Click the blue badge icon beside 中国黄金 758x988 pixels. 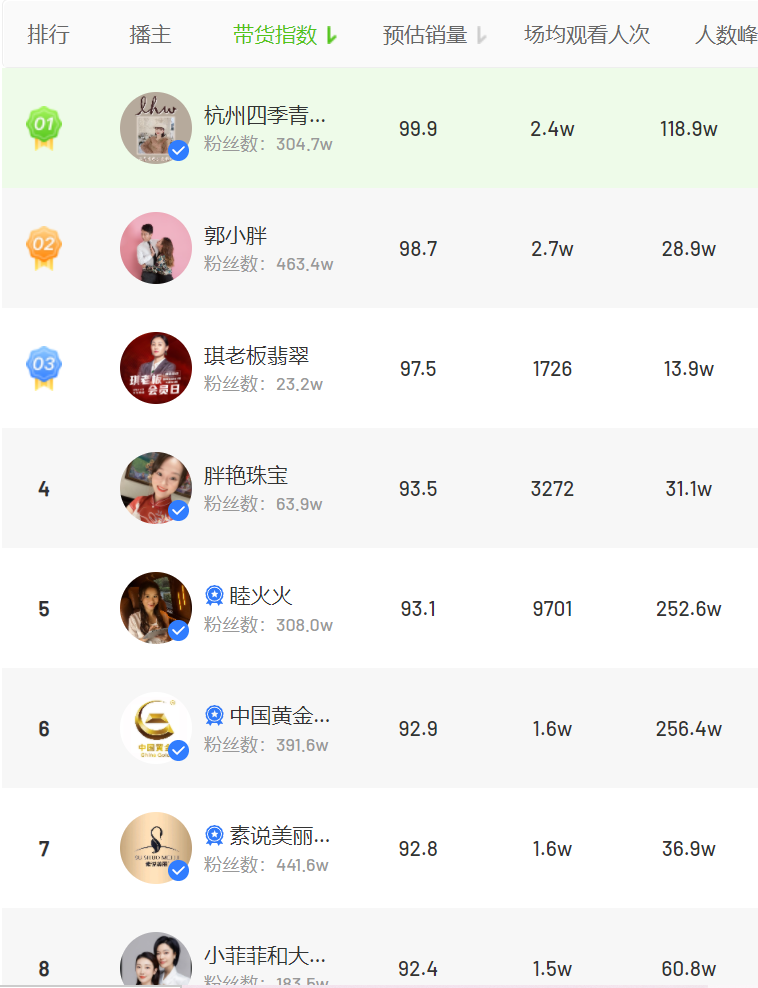pyautogui.click(x=214, y=715)
